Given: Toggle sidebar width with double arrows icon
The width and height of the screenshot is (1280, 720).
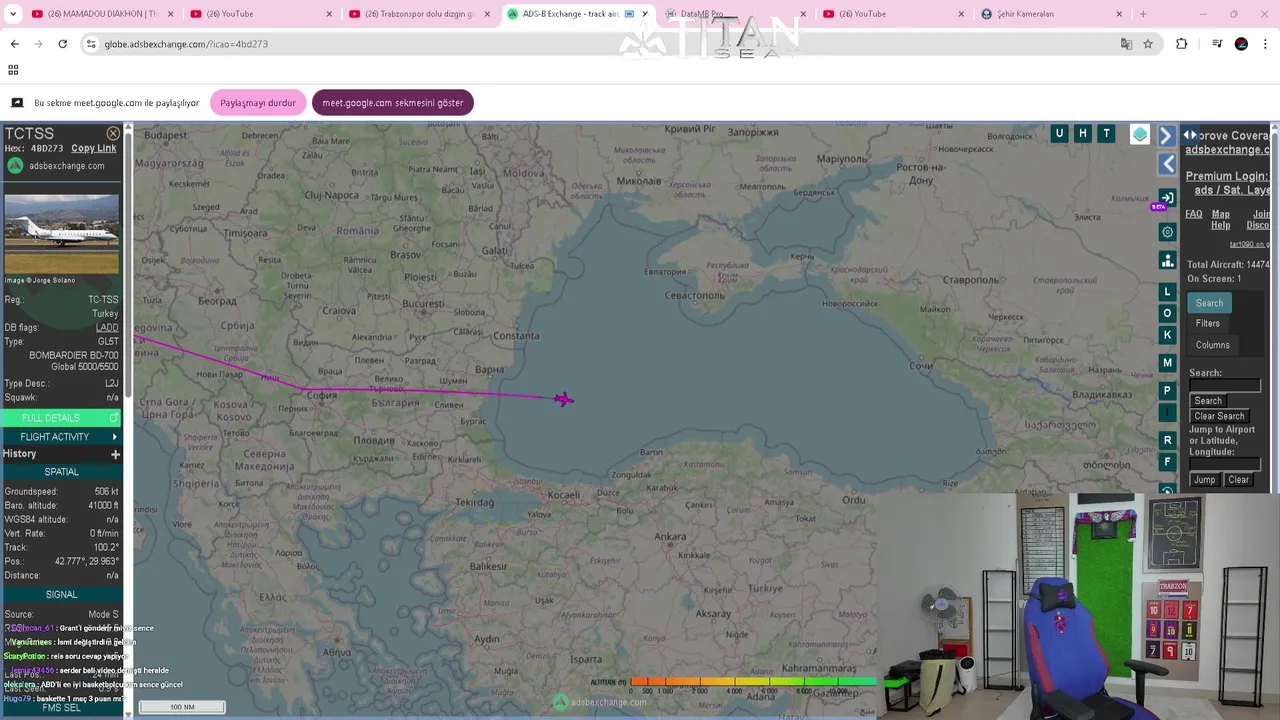Looking at the screenshot, I should tap(1190, 135).
